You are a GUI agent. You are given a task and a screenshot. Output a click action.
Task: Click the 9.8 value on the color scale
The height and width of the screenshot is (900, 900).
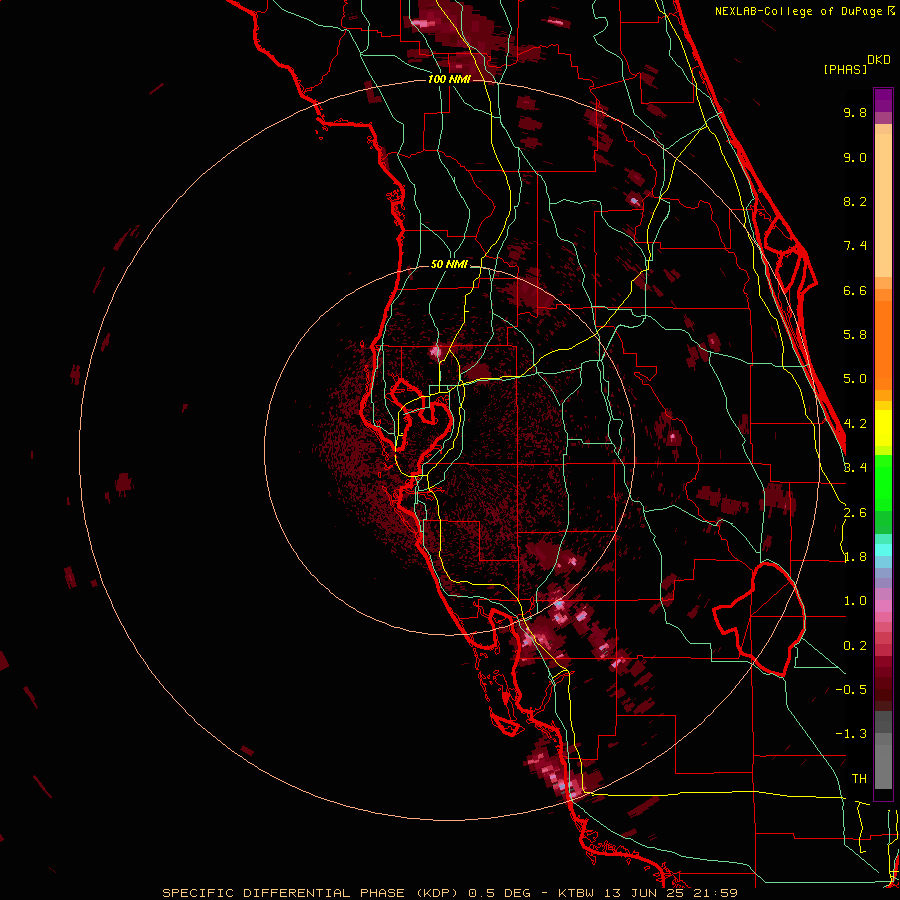tap(855, 112)
